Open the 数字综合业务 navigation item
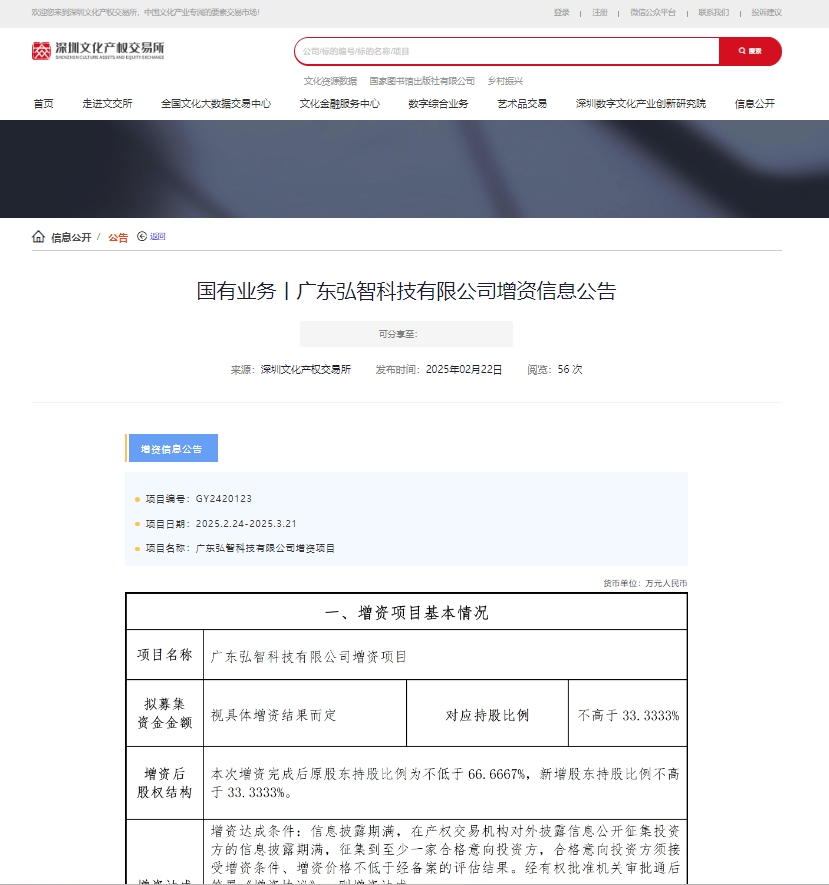829x885 pixels. coord(438,104)
